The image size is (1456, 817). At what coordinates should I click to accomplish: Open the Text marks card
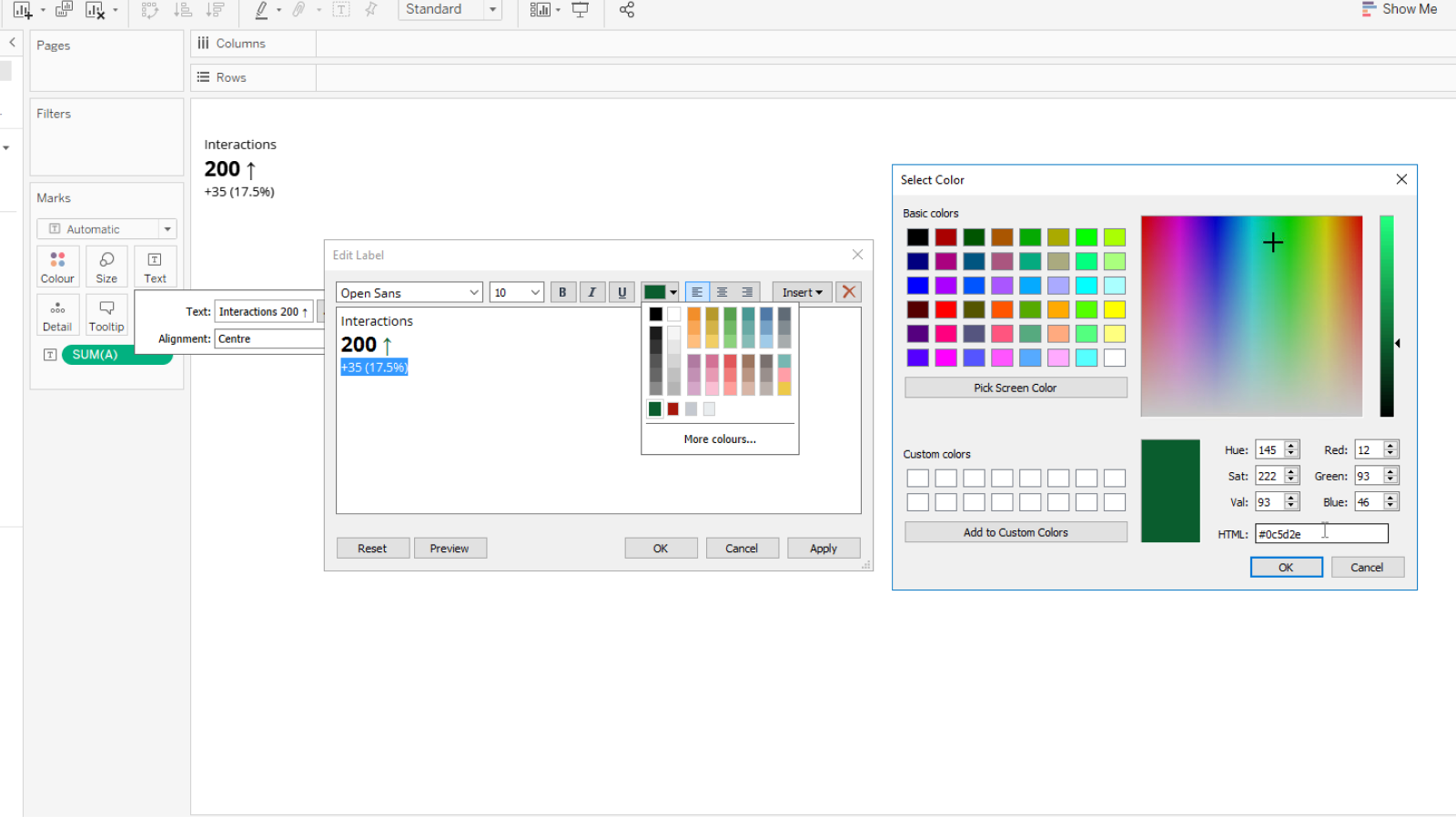155,267
